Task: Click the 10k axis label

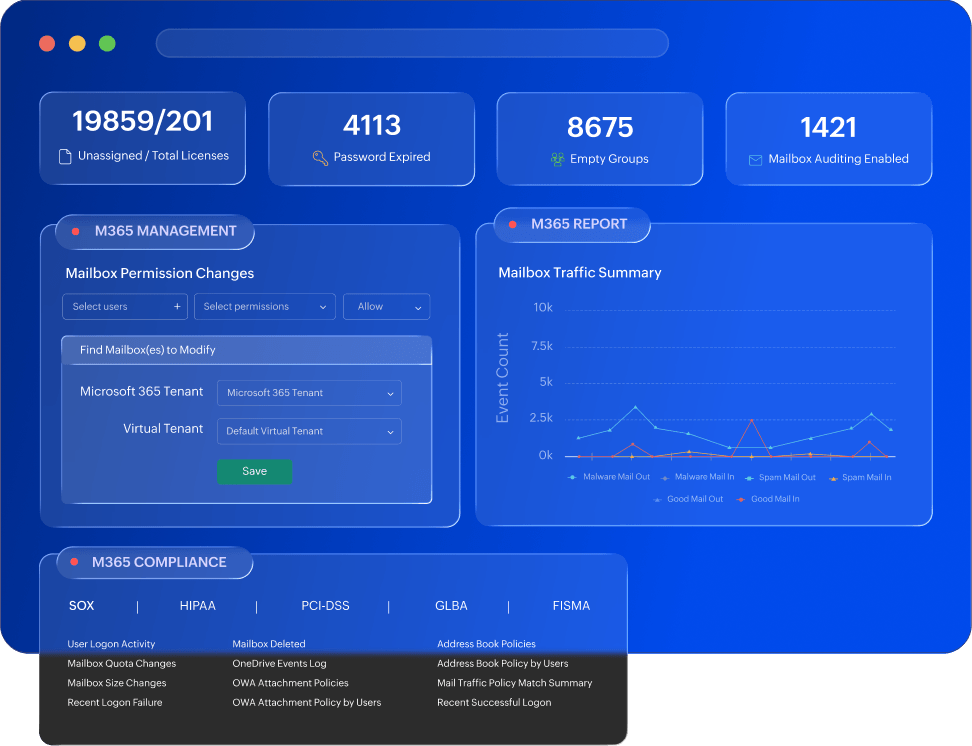Action: point(543,308)
